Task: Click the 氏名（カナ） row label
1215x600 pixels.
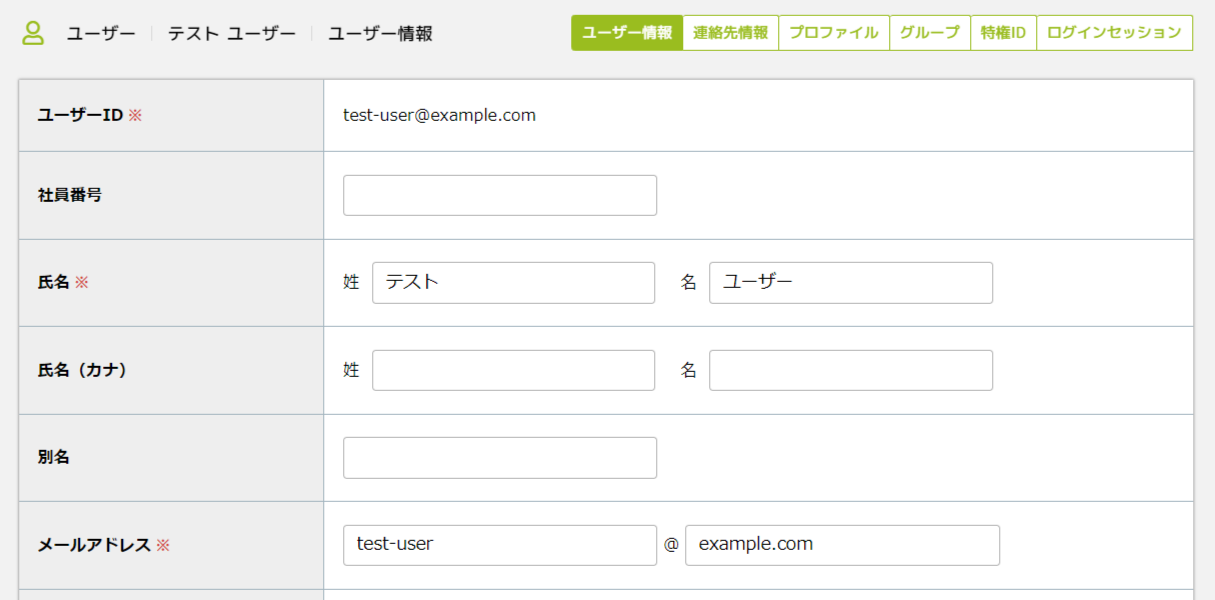Action: click(82, 370)
